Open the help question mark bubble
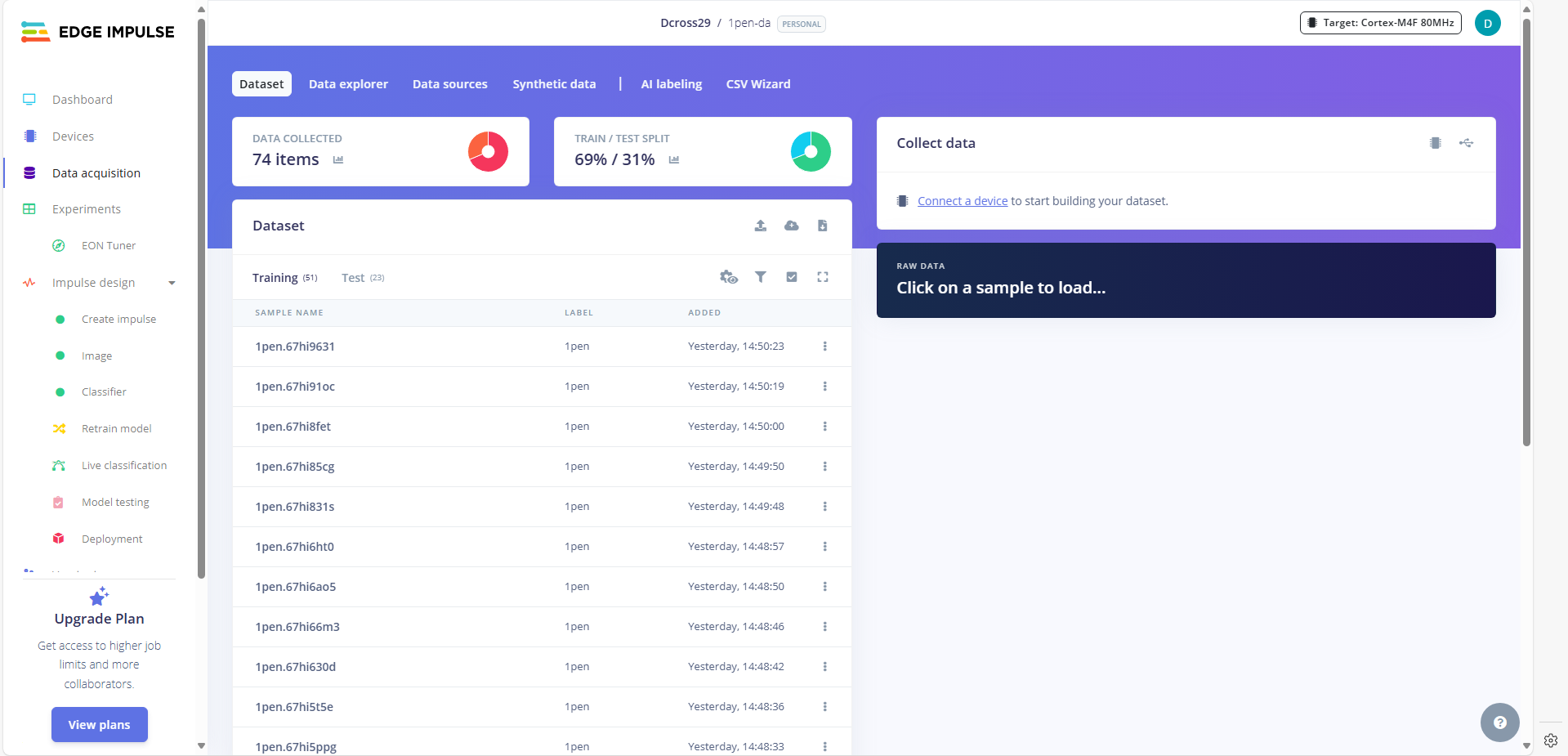This screenshot has width=1568, height=756. tap(1499, 722)
